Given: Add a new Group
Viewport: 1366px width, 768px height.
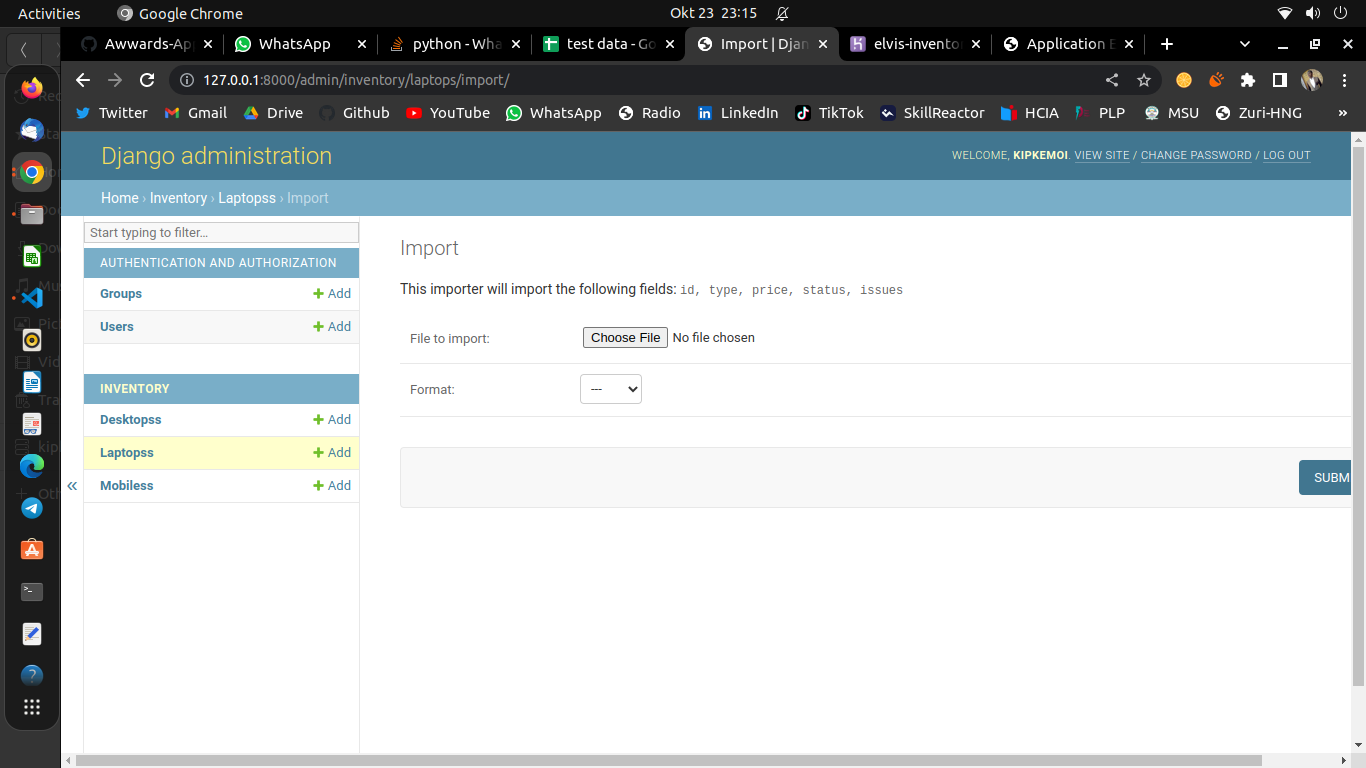Looking at the screenshot, I should tap(332, 294).
